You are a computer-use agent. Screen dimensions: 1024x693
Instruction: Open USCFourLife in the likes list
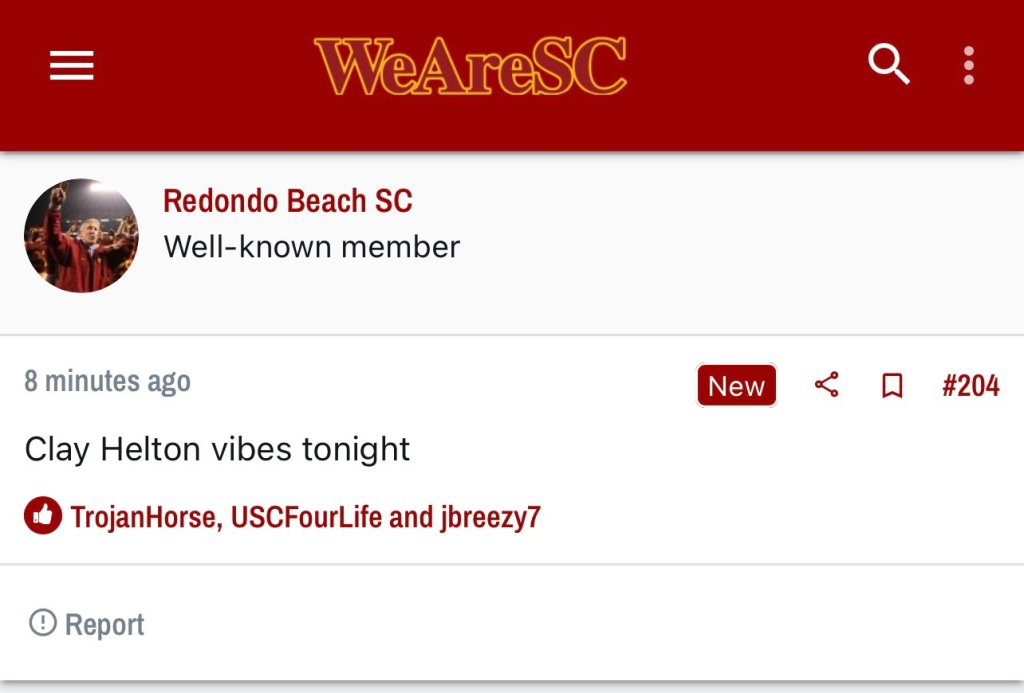pyautogui.click(x=306, y=517)
